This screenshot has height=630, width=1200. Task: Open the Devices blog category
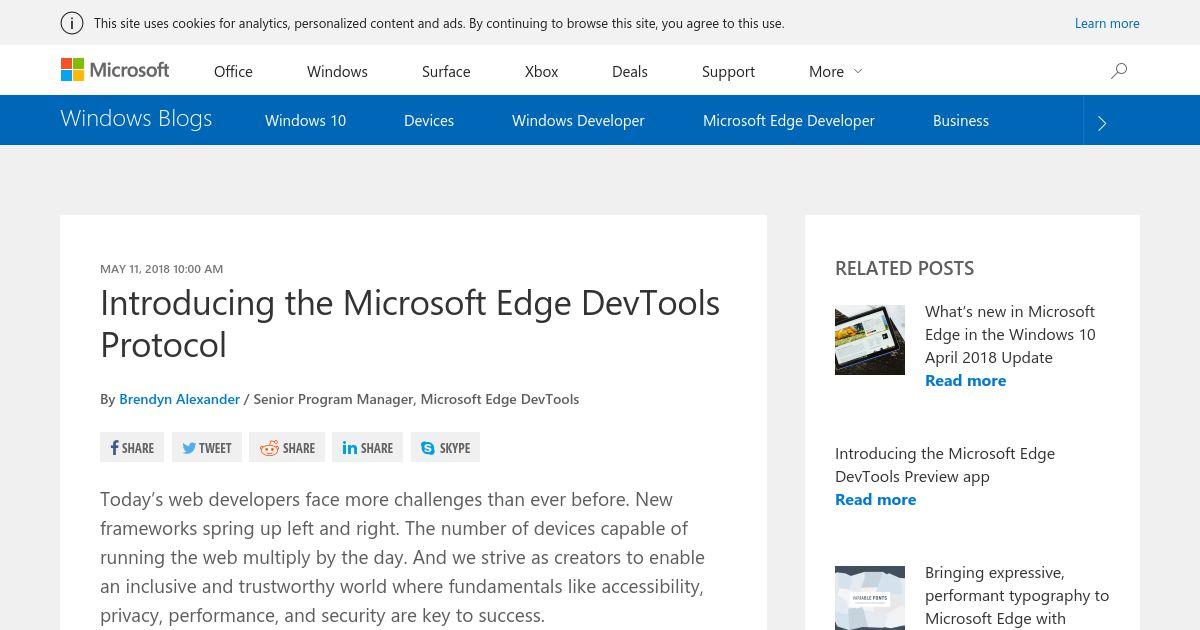(429, 120)
